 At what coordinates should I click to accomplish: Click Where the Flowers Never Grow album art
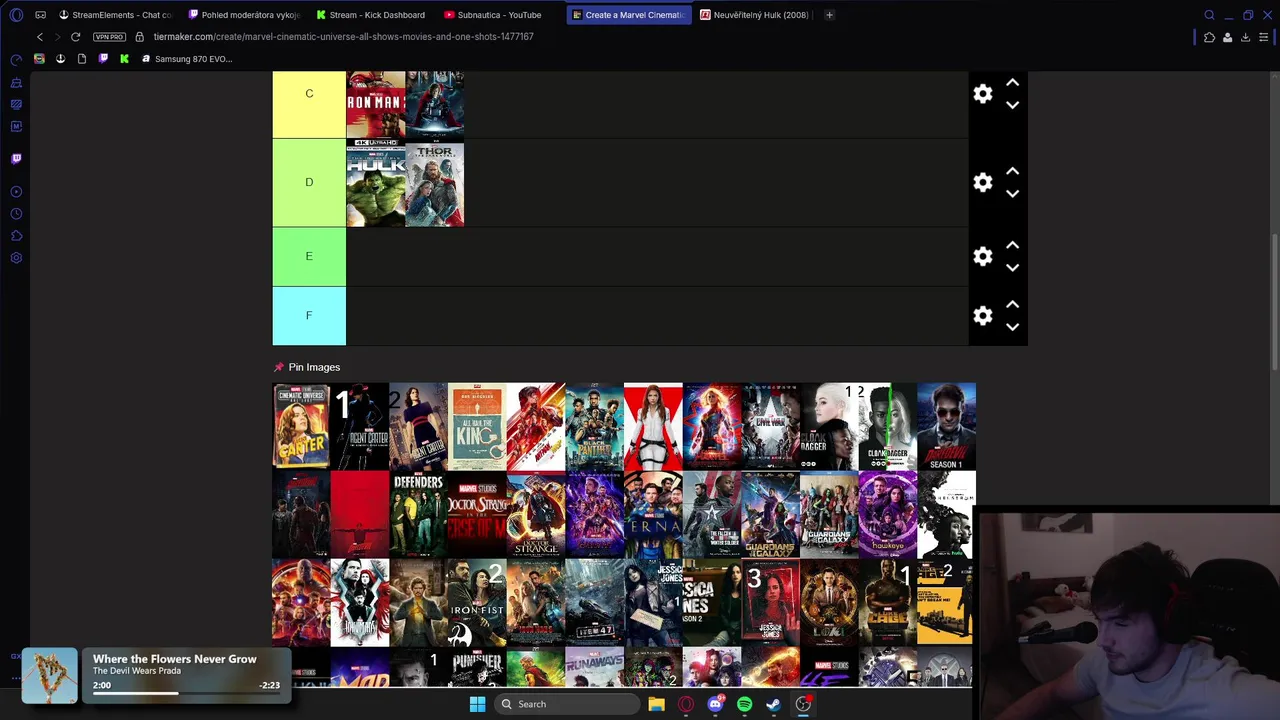[x=49, y=676]
